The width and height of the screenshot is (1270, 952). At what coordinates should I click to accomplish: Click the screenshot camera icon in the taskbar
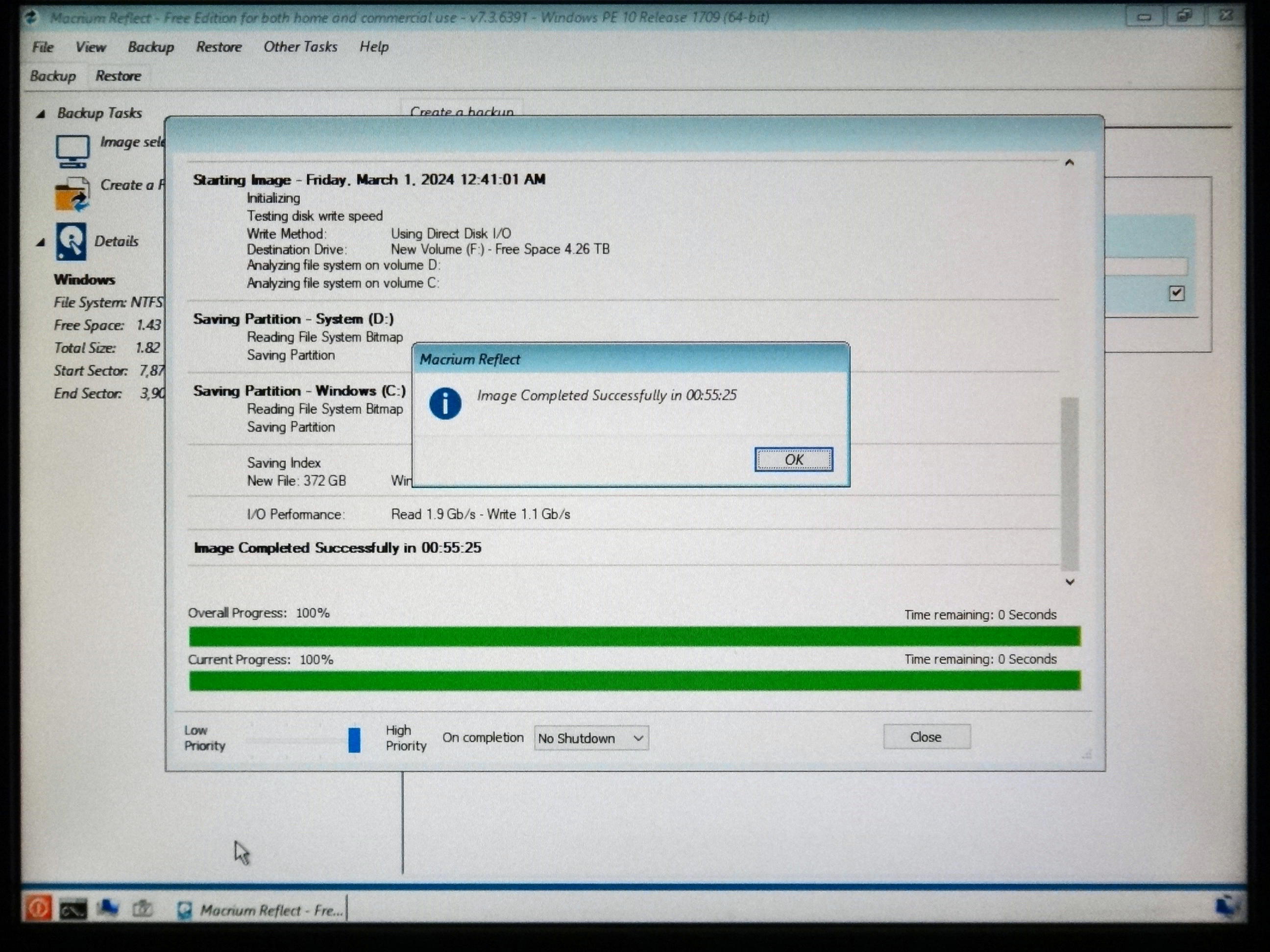pyautogui.click(x=143, y=909)
